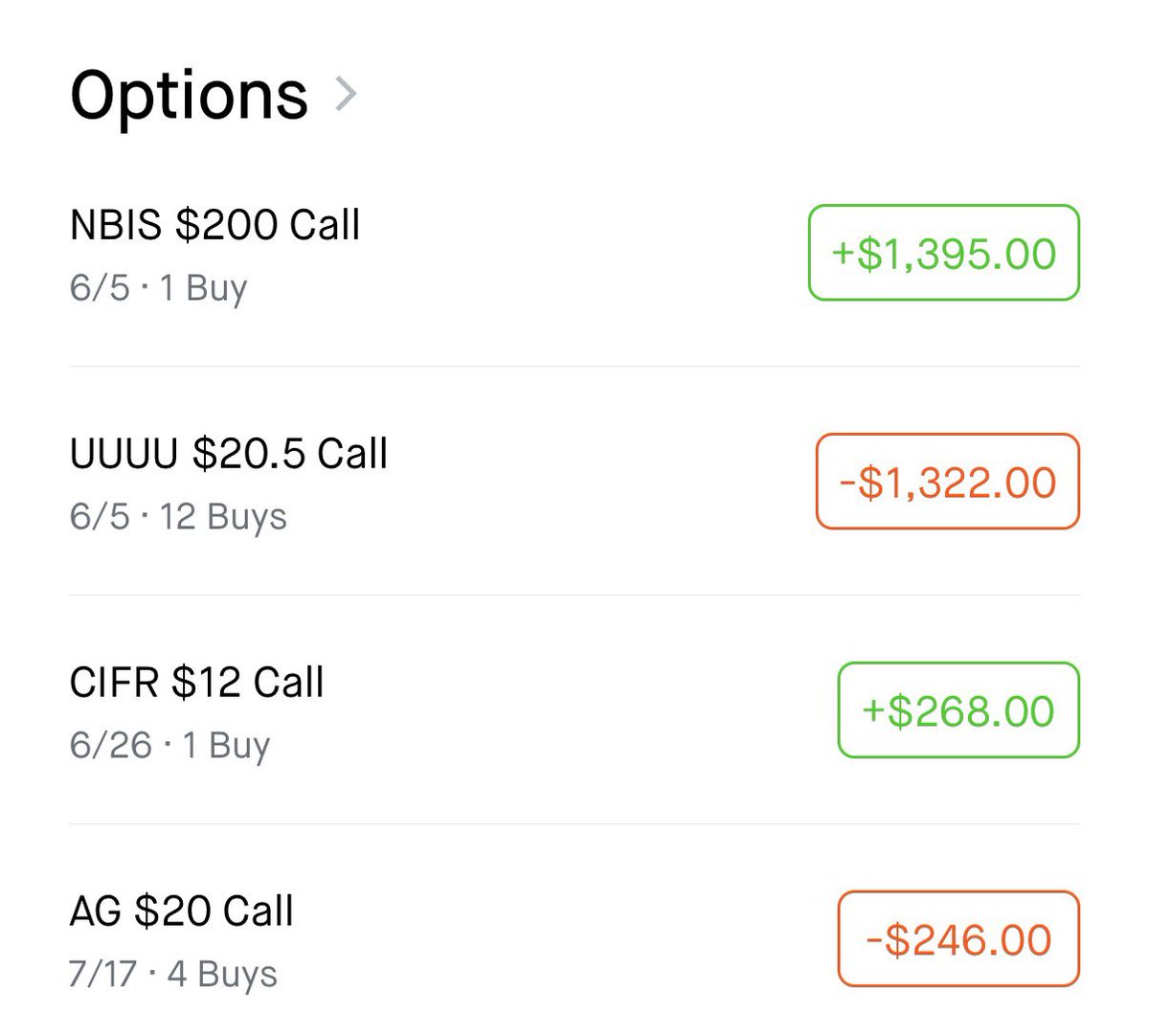The height and width of the screenshot is (1036, 1149).
Task: Toggle the -$1,322.00 UUUU loss badge
Action: point(948,482)
